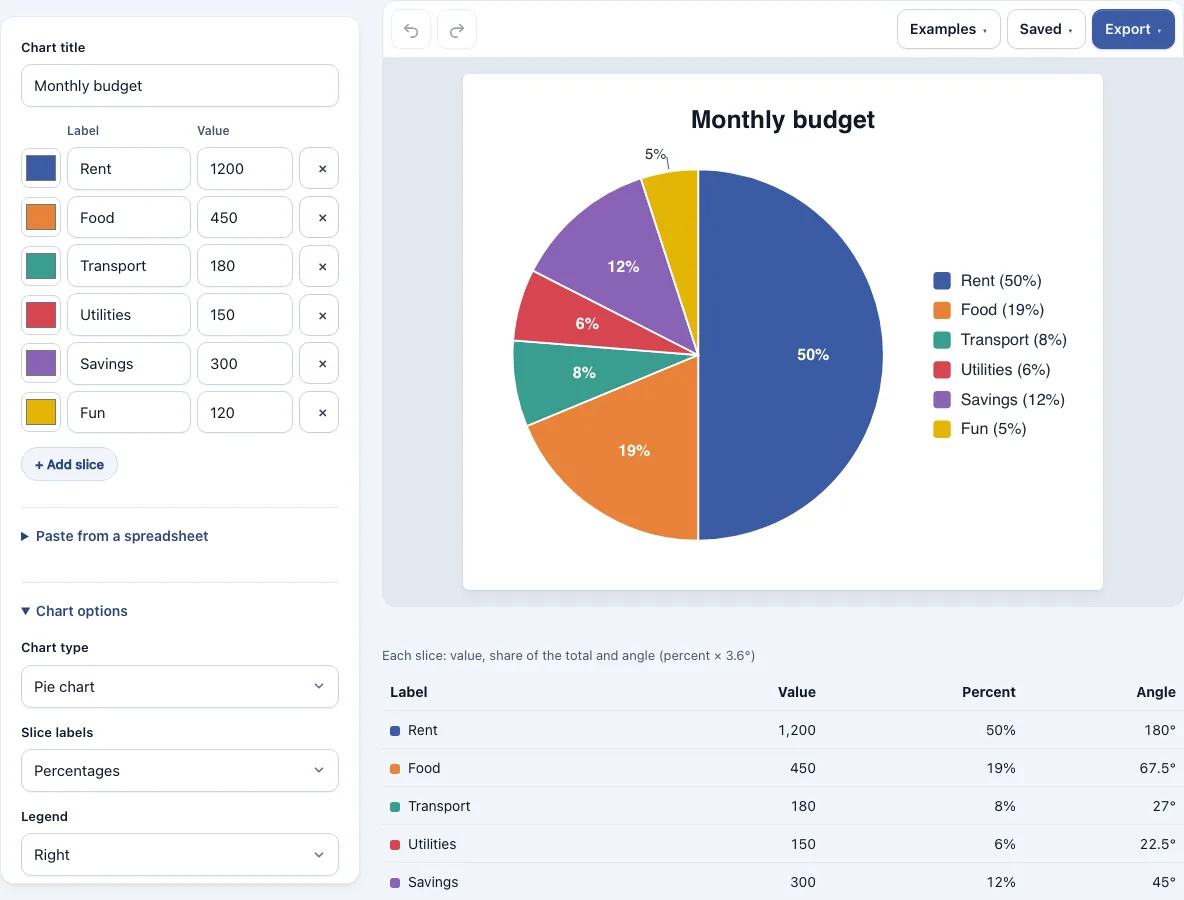The image size is (1184, 900).
Task: Edit the Transport label field
Action: pos(128,266)
